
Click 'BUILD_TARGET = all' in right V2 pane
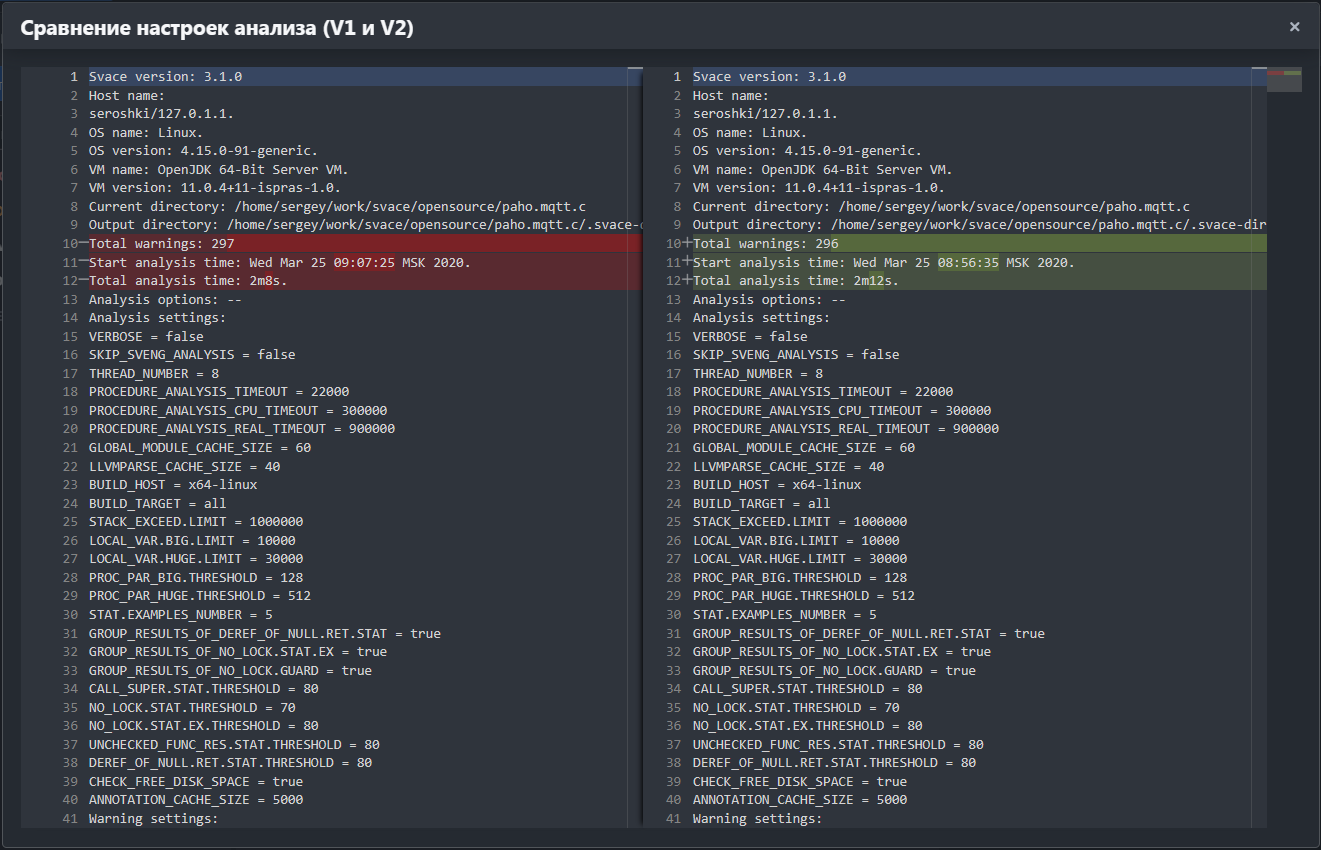(762, 503)
